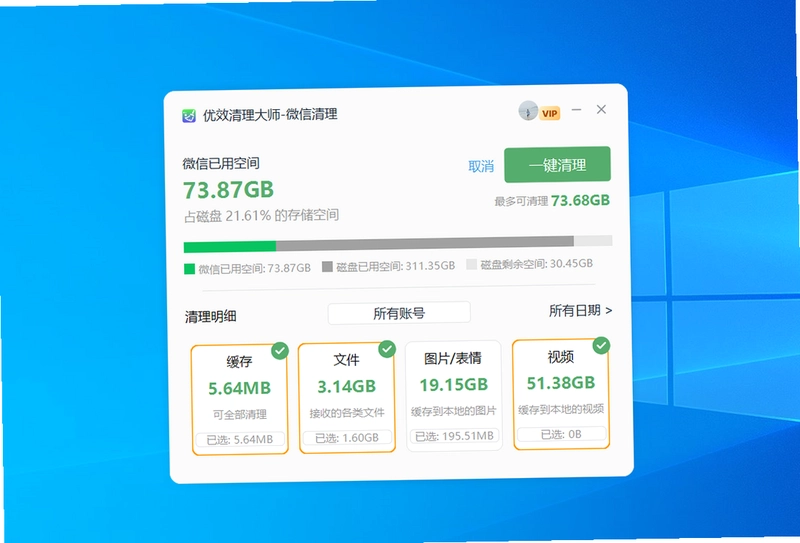Click the green WeChat segment of storage bar

[x=230, y=247]
